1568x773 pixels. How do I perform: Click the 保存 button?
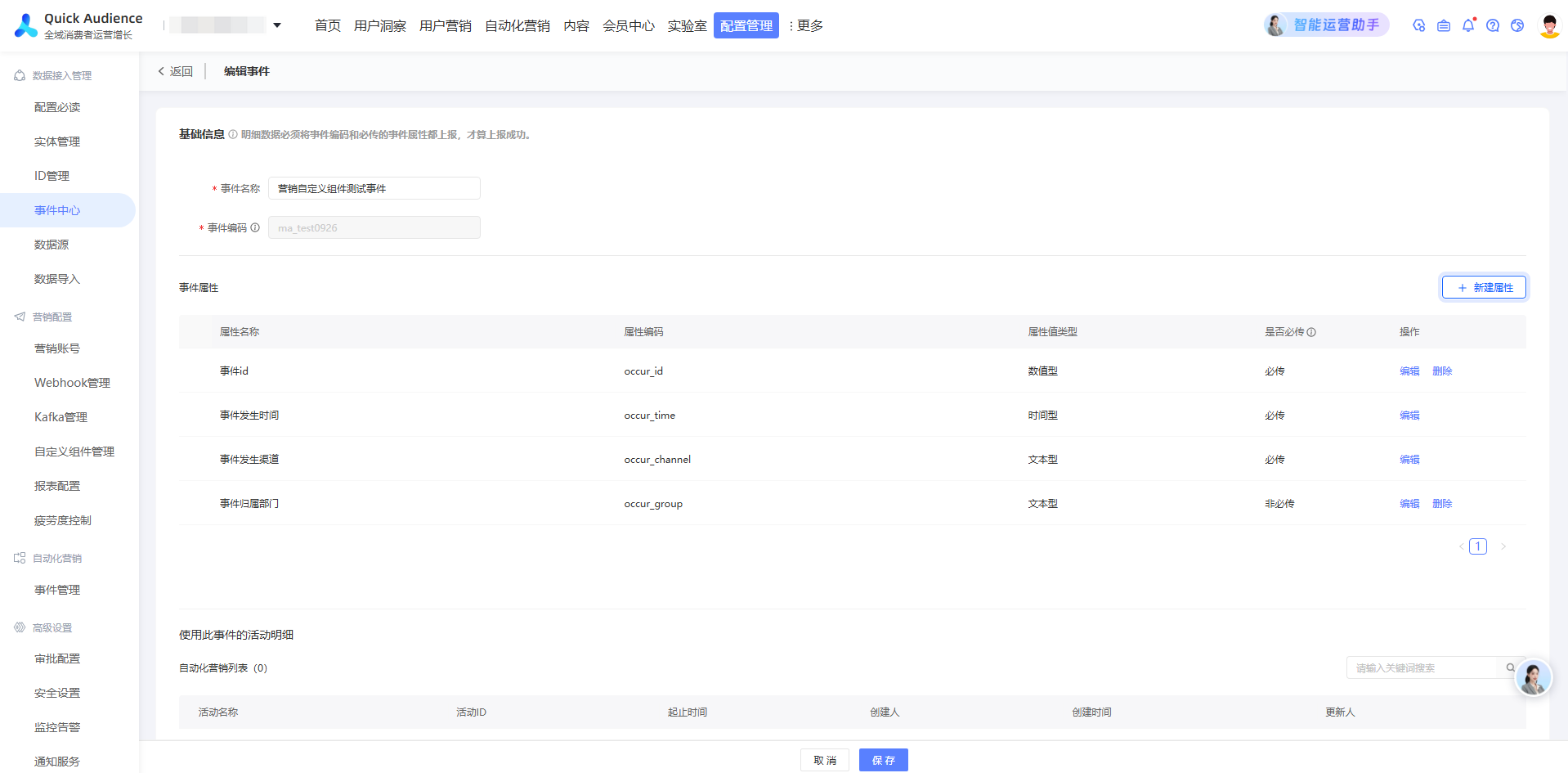[884, 760]
